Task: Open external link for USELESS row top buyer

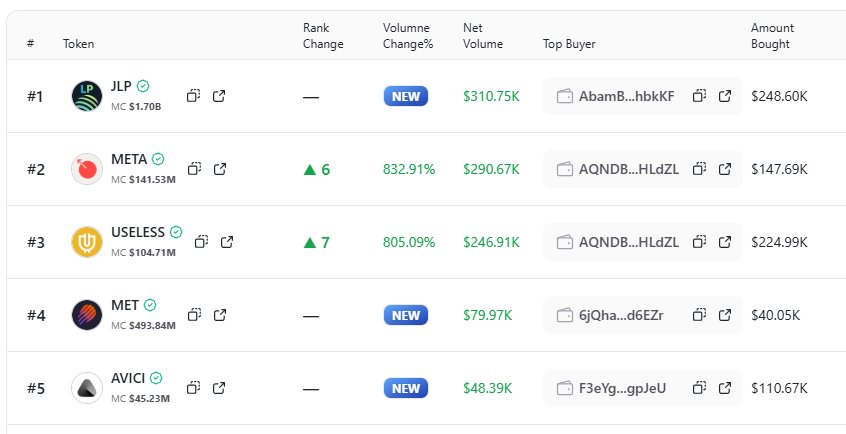Action: [x=725, y=242]
